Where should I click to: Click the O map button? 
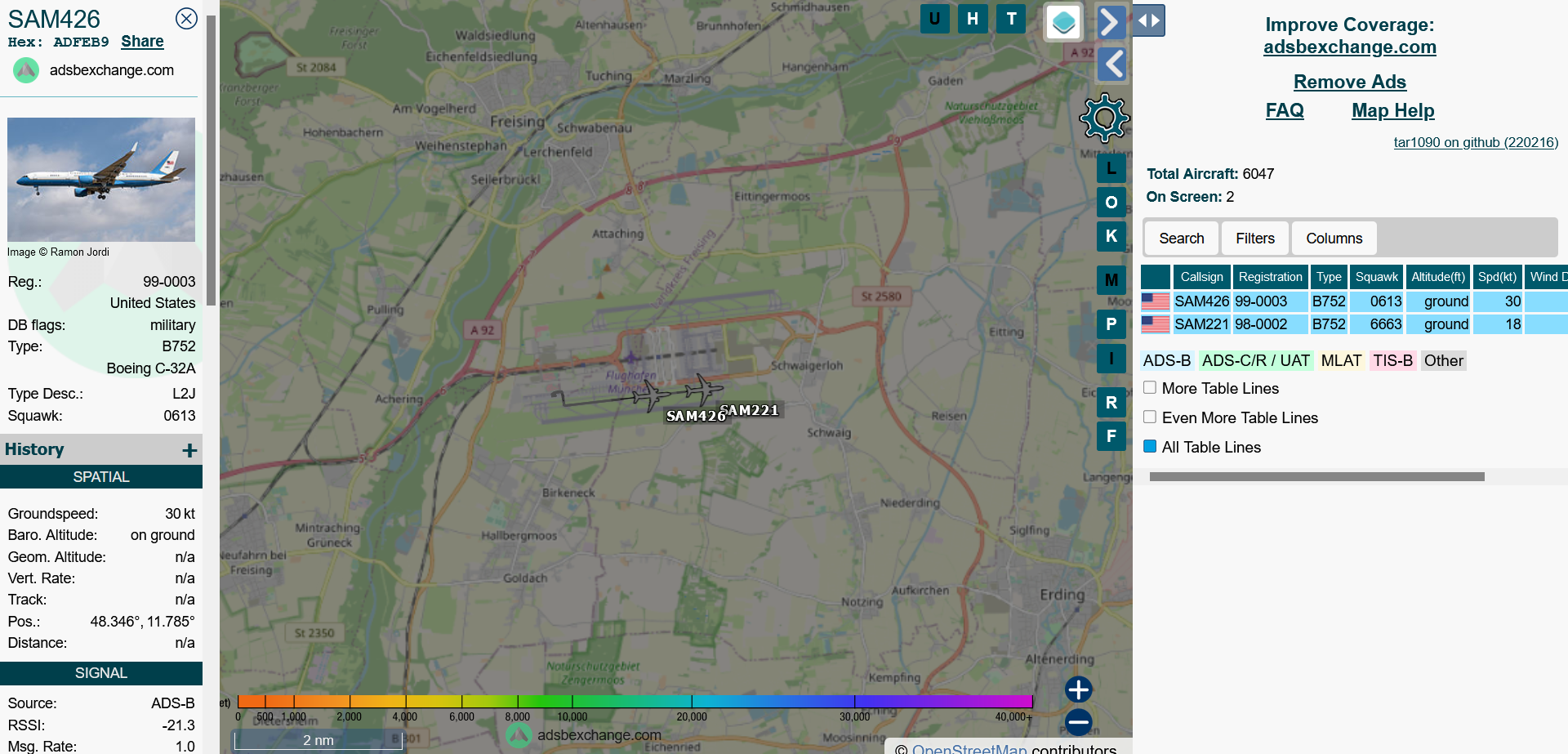point(1111,203)
